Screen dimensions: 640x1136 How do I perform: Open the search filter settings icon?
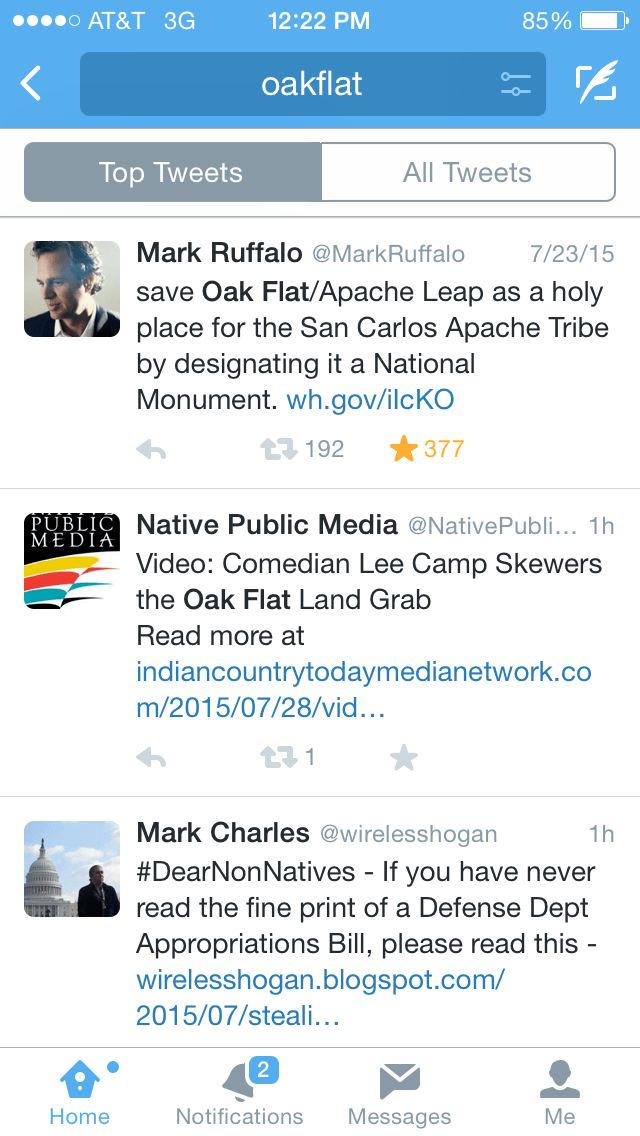(x=516, y=84)
